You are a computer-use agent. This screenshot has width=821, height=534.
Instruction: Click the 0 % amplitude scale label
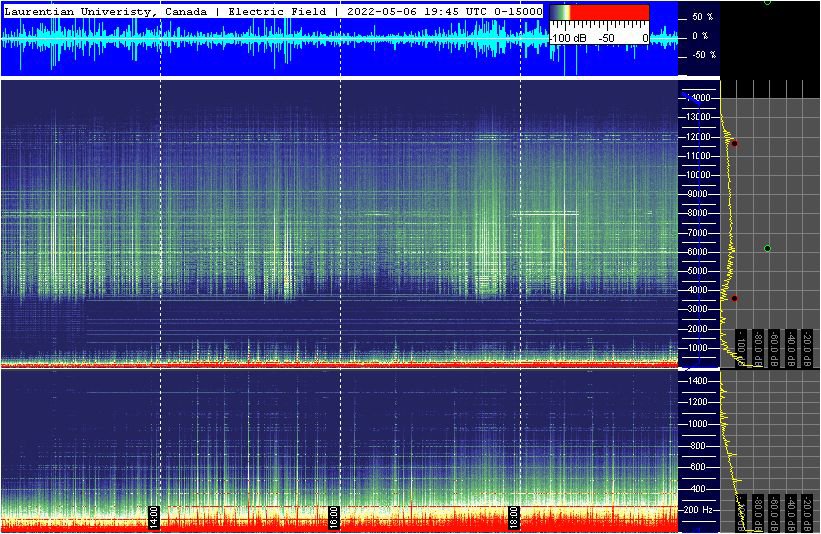[x=702, y=36]
